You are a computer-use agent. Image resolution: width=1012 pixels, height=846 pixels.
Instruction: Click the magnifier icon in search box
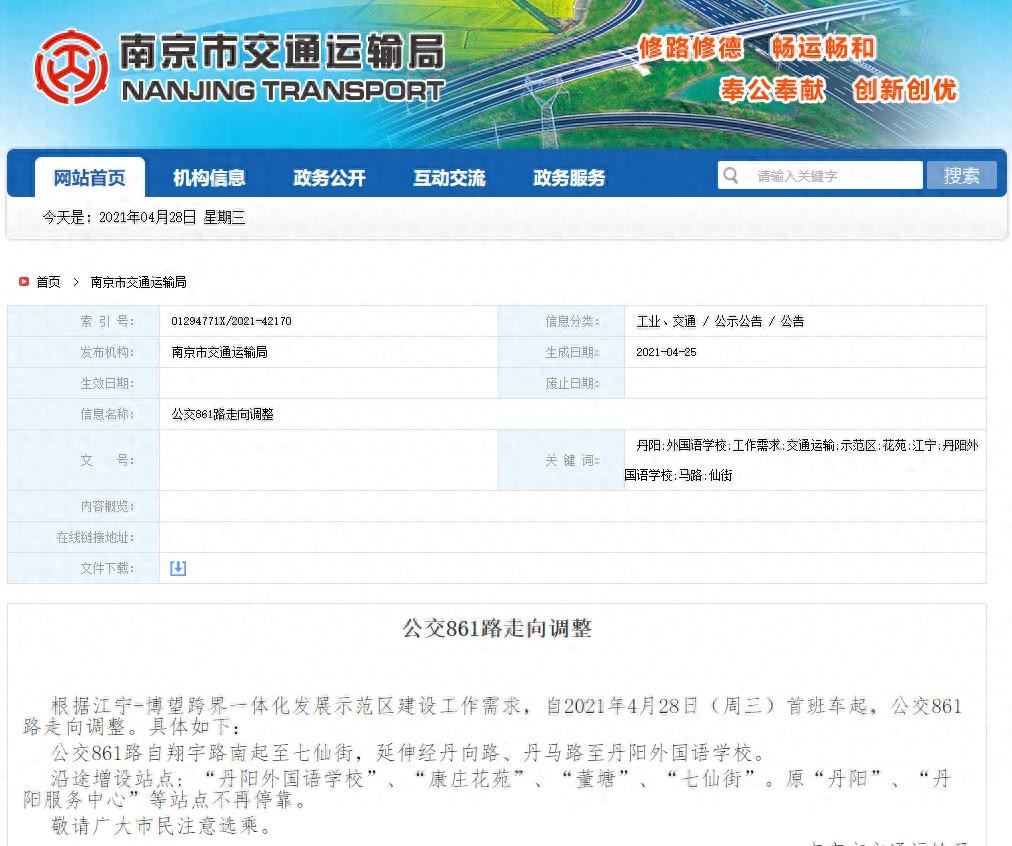point(731,176)
